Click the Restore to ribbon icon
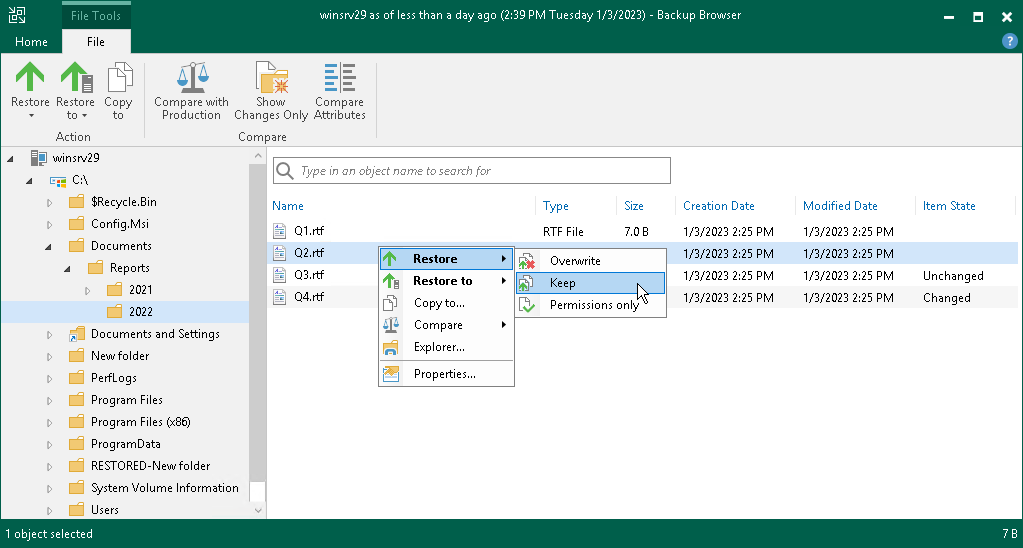1023x548 pixels. tap(76, 77)
